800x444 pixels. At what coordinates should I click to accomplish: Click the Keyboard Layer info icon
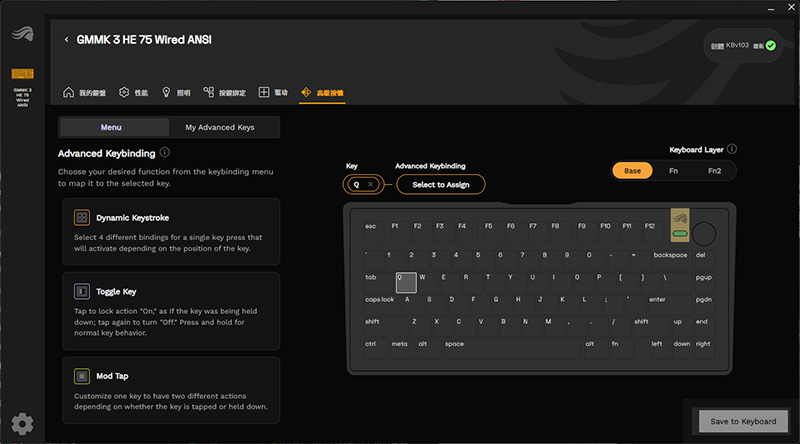(732, 149)
